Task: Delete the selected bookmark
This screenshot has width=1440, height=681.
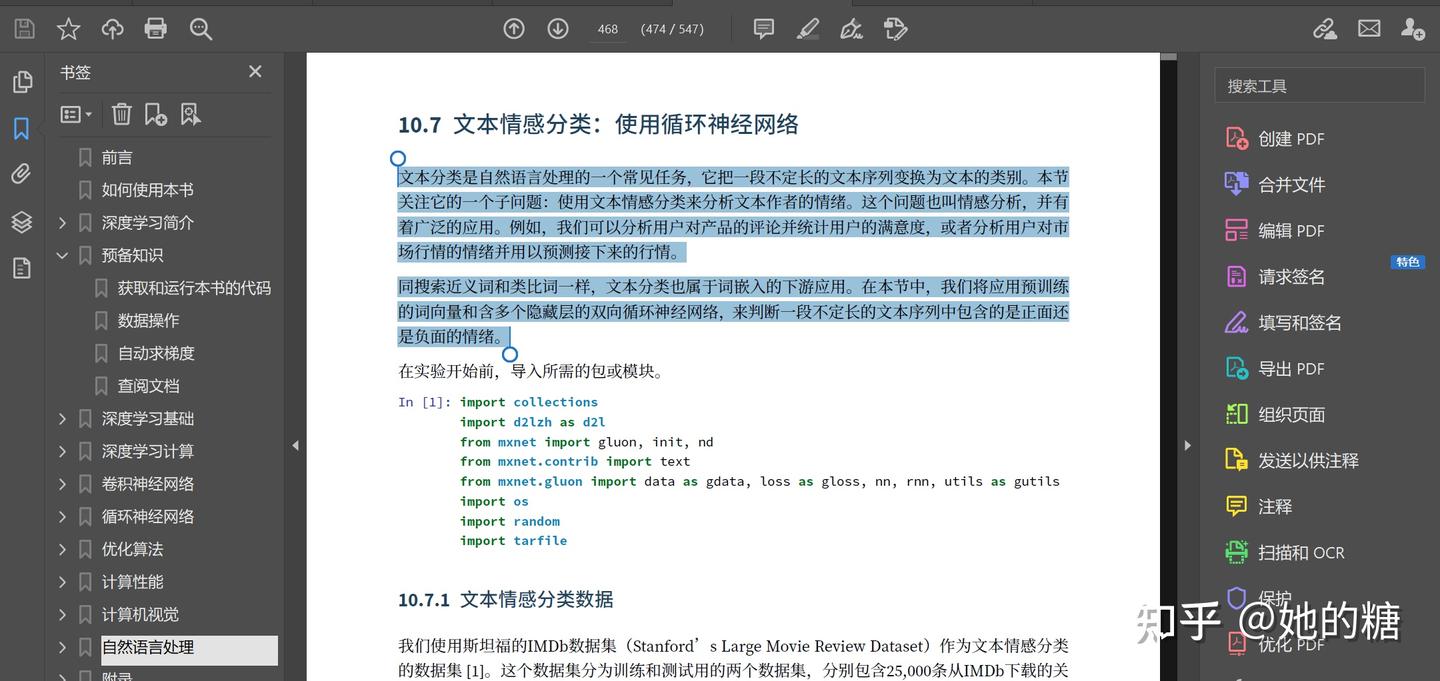Action: pyautogui.click(x=121, y=113)
